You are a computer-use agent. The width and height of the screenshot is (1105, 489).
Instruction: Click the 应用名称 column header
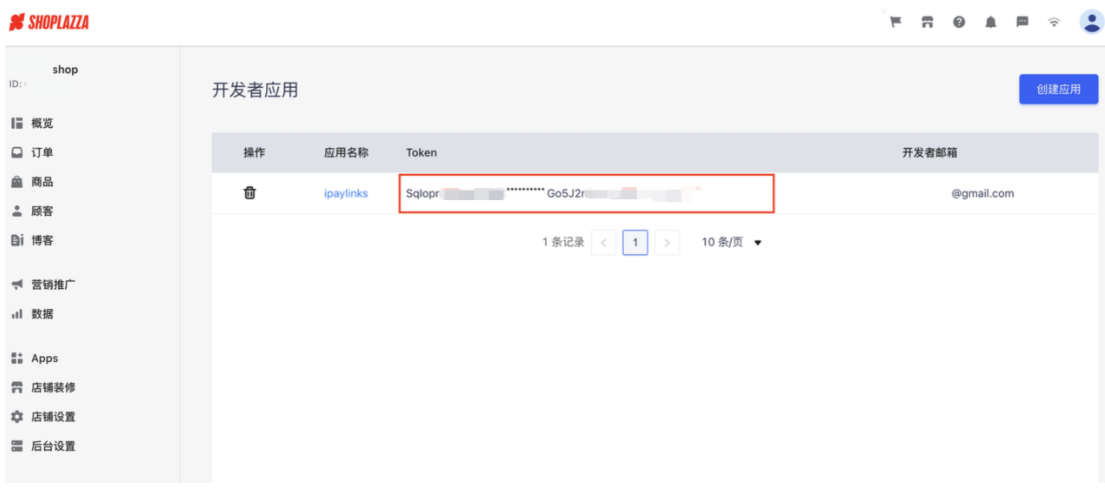pos(346,152)
